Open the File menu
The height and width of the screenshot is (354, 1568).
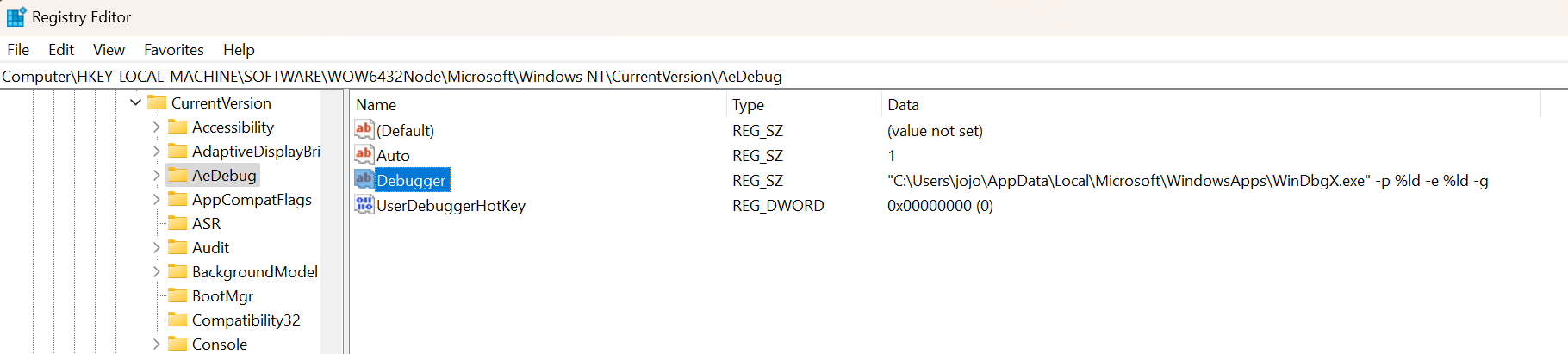coord(18,50)
